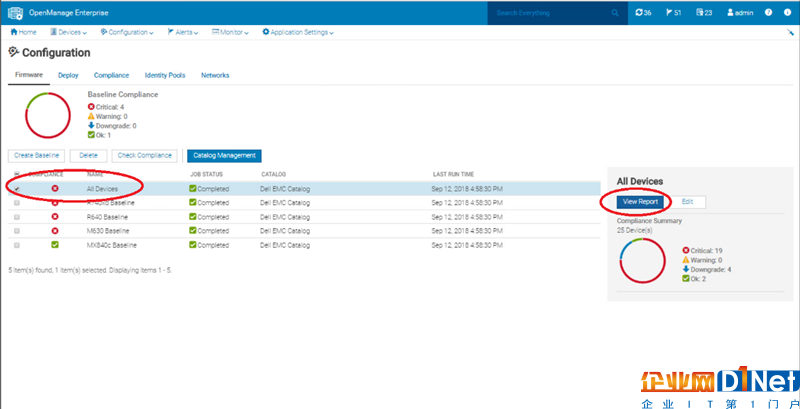This screenshot has height=409, width=800.
Task: Sort by the CATALOG column header
Action: [273, 174]
